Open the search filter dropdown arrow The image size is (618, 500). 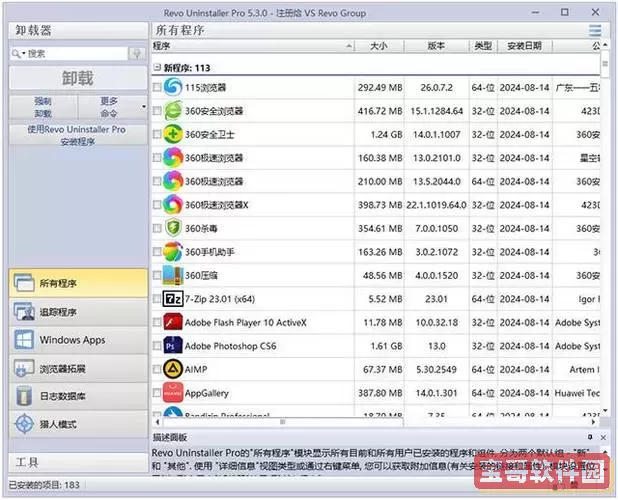coord(23,54)
